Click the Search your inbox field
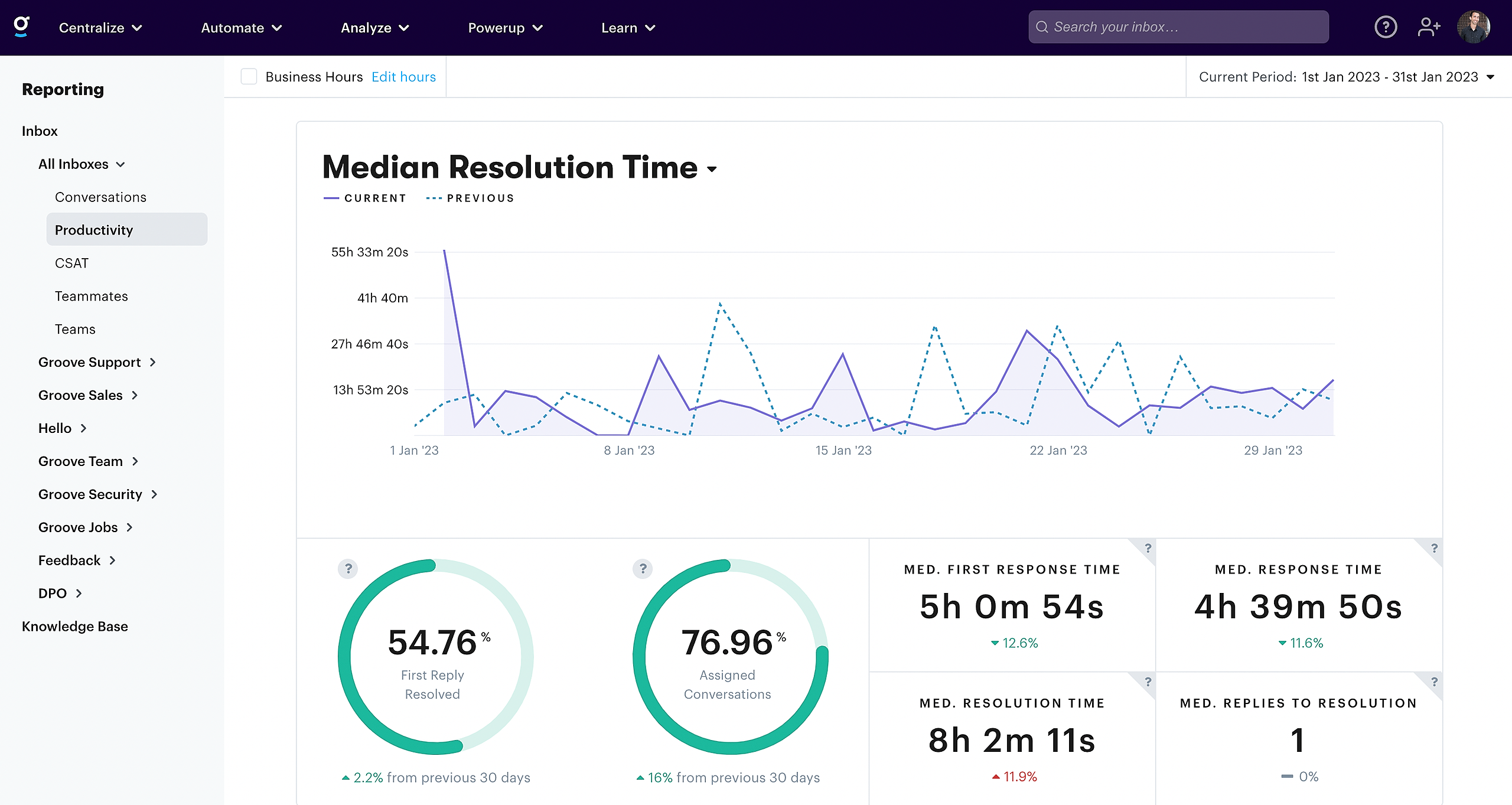Screen dimensions: 1512x805 point(1178,27)
